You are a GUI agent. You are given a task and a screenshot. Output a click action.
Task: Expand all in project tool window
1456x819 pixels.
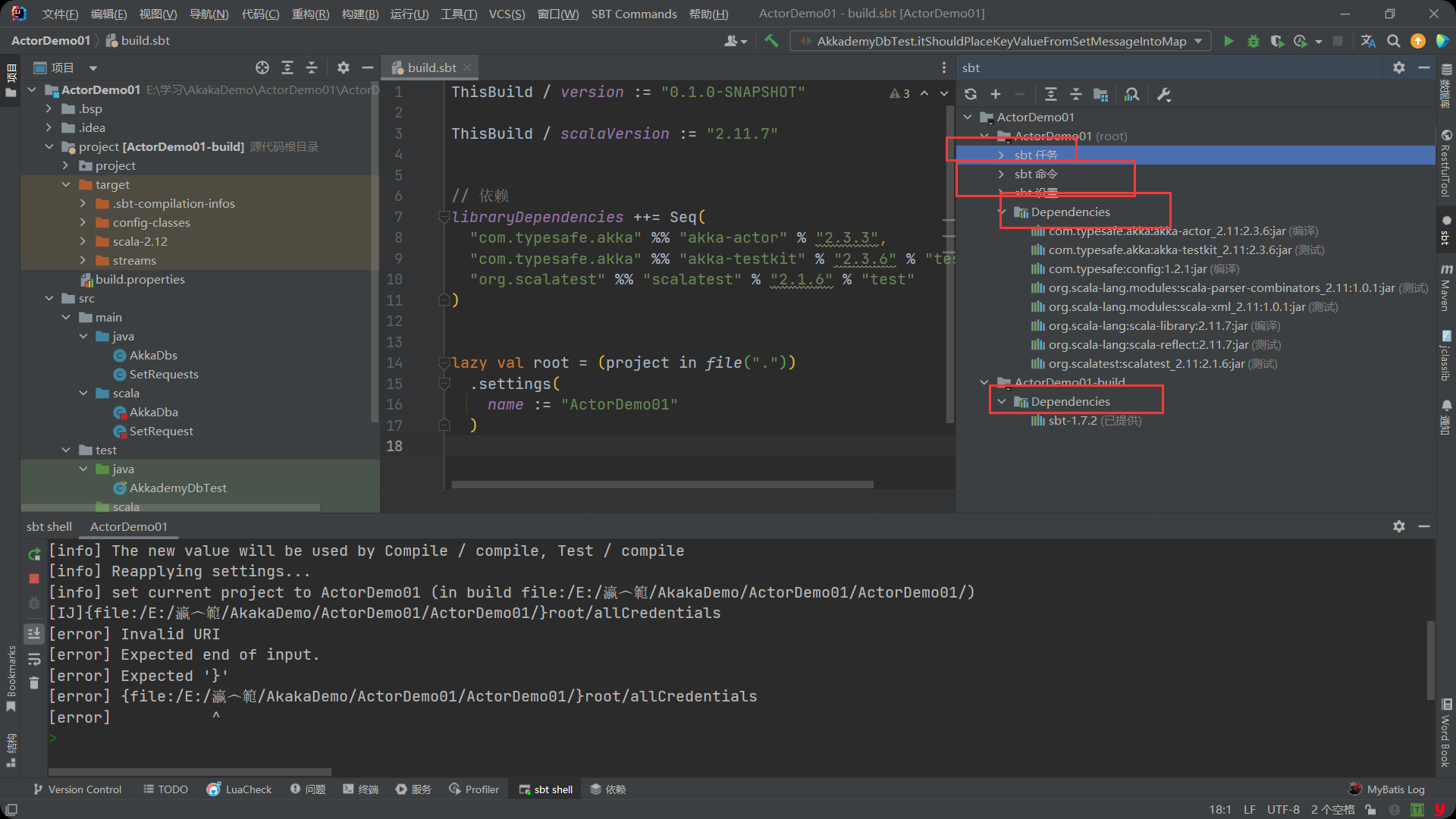coord(287,67)
